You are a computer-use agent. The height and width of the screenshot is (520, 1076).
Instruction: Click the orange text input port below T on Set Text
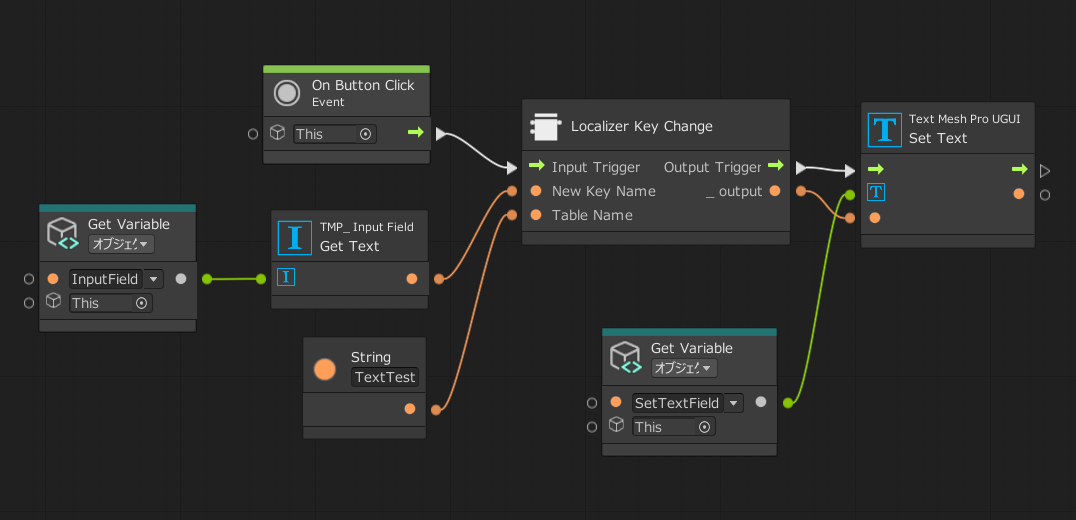875,218
